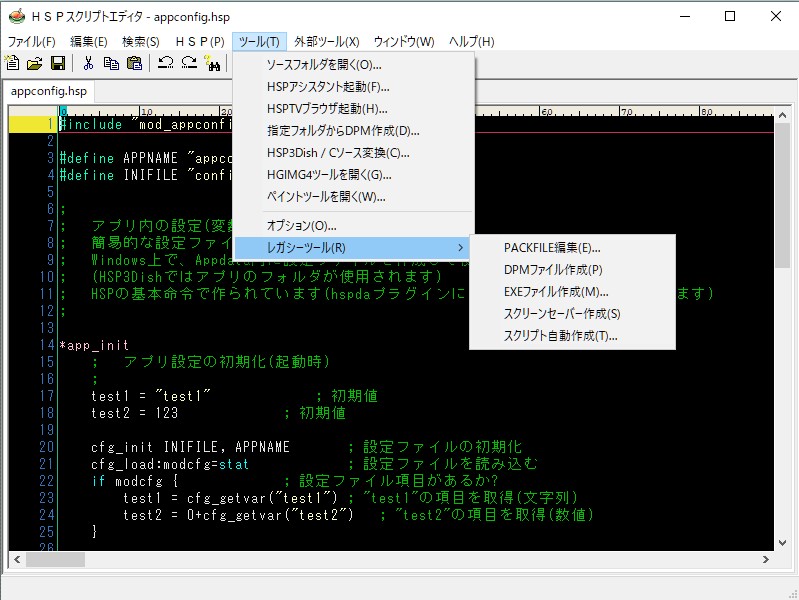
Task: Select スクリプト自動作成(T)... in the submenu
Action: click(x=572, y=335)
